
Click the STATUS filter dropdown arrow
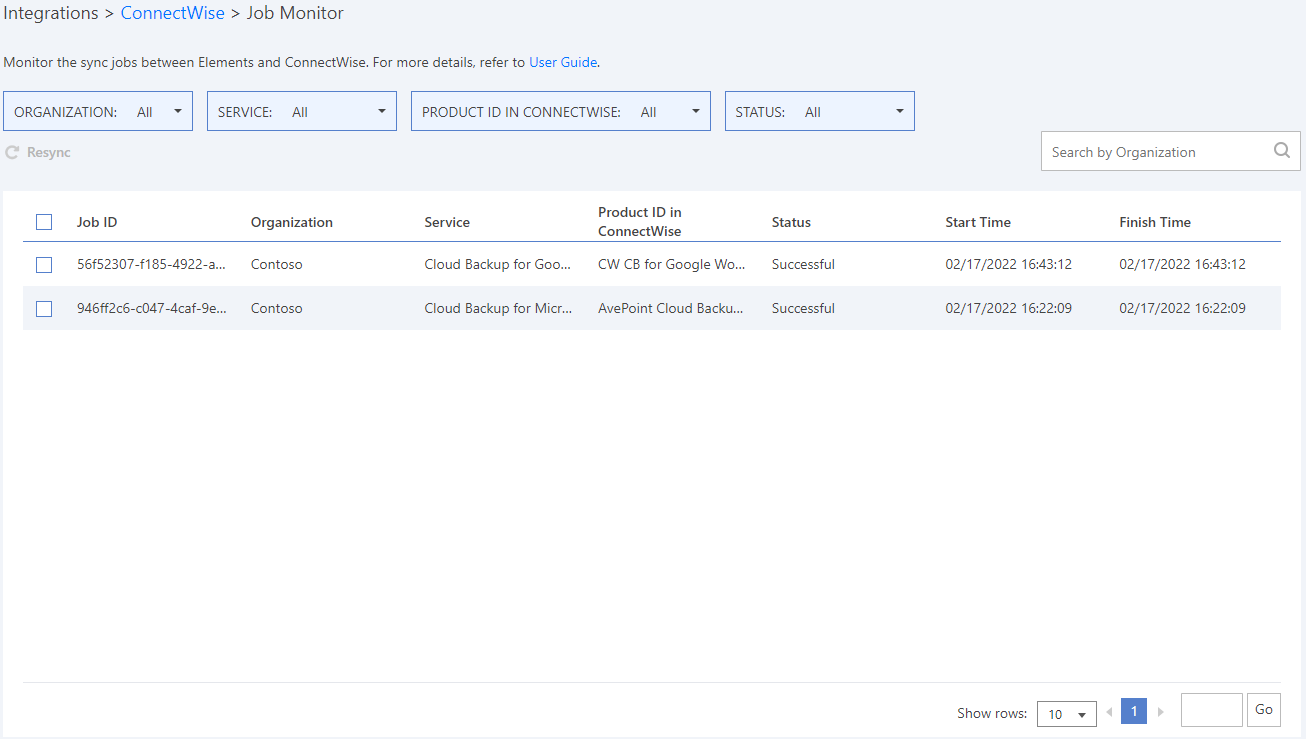tap(899, 111)
